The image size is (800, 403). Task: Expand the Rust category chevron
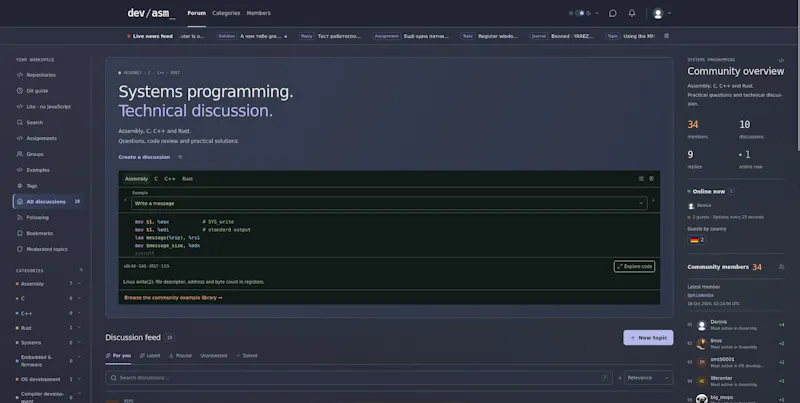79,328
